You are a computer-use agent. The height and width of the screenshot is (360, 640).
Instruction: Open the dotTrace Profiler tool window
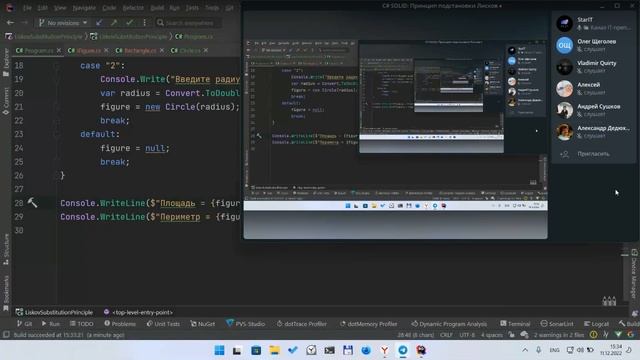[302, 324]
